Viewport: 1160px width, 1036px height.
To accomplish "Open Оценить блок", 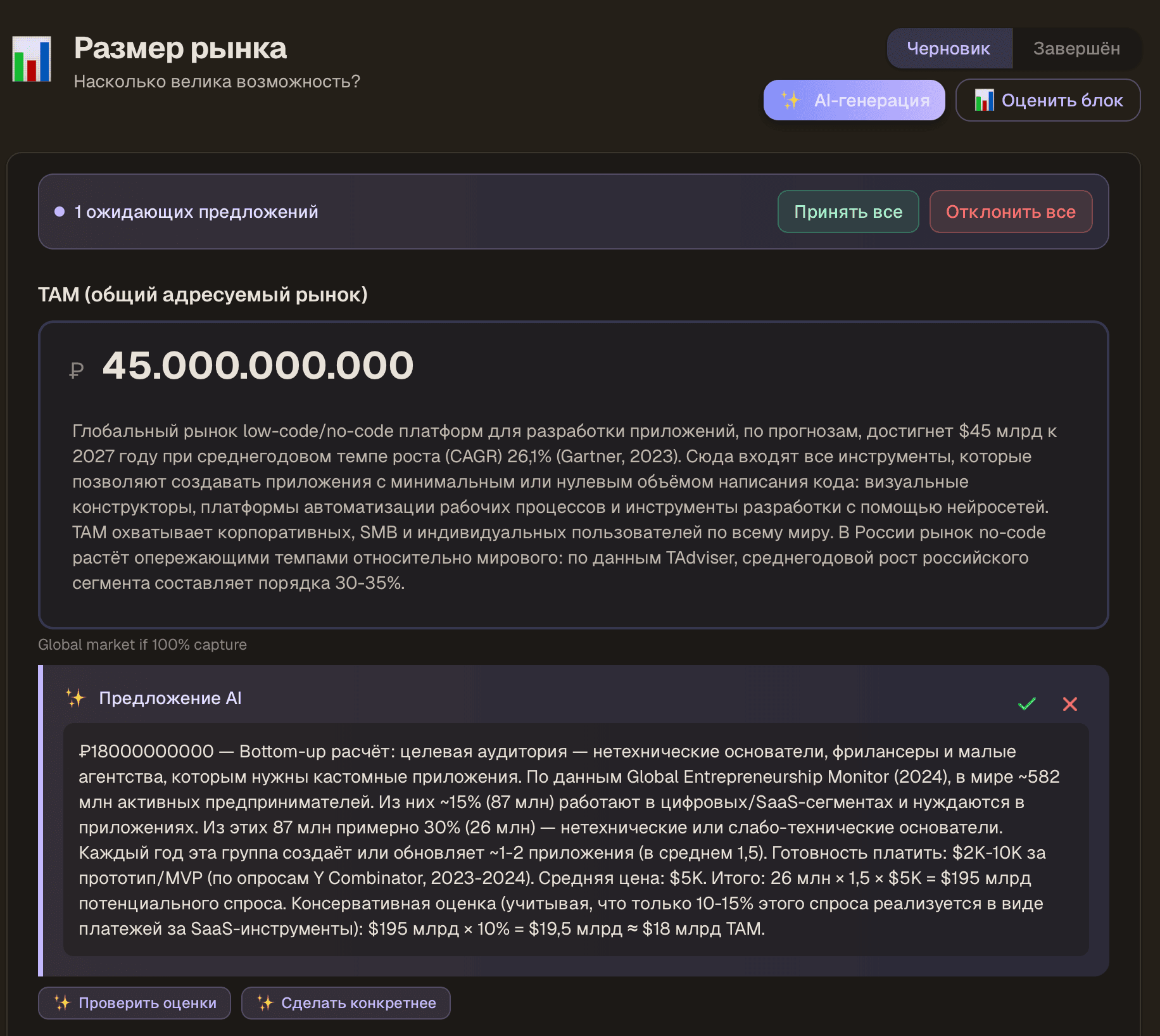I will (x=1047, y=100).
